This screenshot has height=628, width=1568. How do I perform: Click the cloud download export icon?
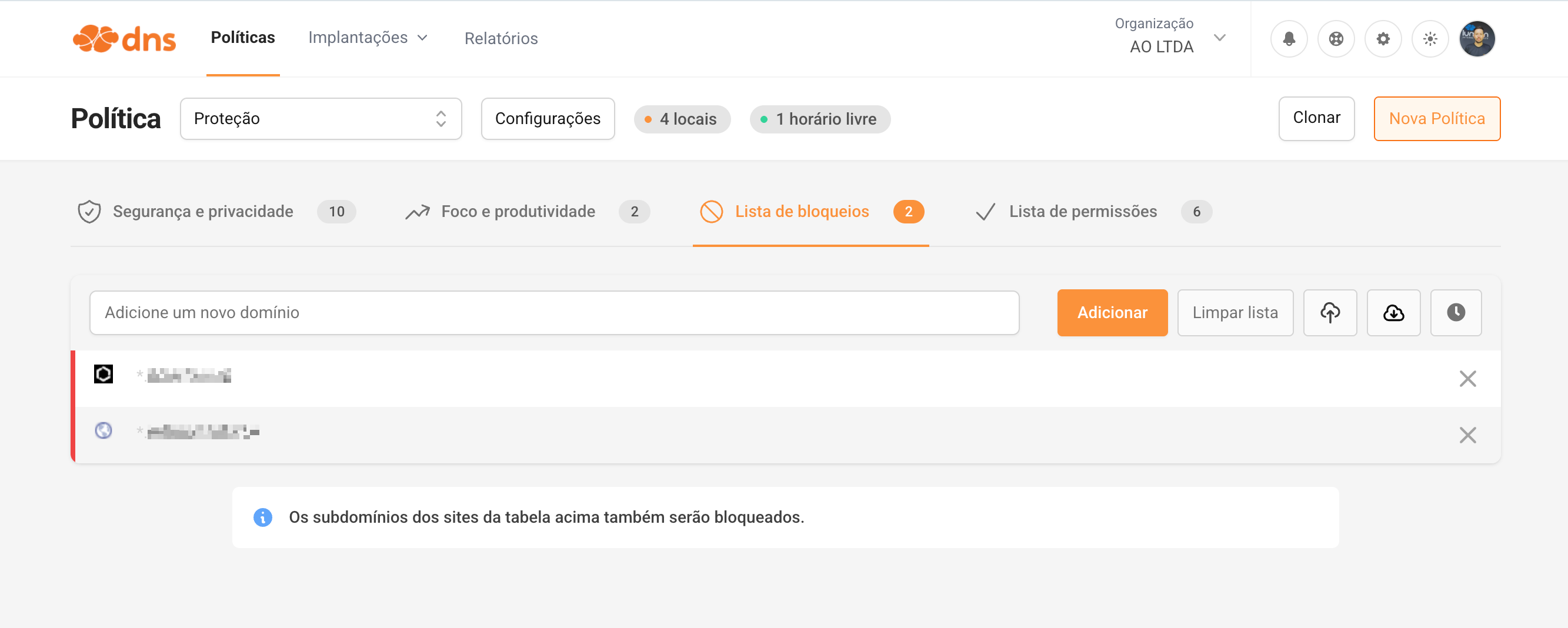click(x=1393, y=313)
